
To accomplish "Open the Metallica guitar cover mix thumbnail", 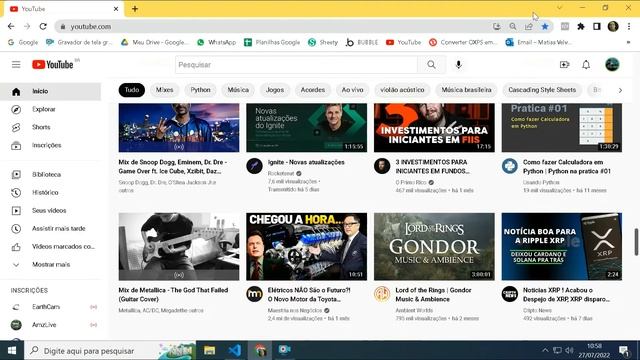I will pyautogui.click(x=179, y=247).
